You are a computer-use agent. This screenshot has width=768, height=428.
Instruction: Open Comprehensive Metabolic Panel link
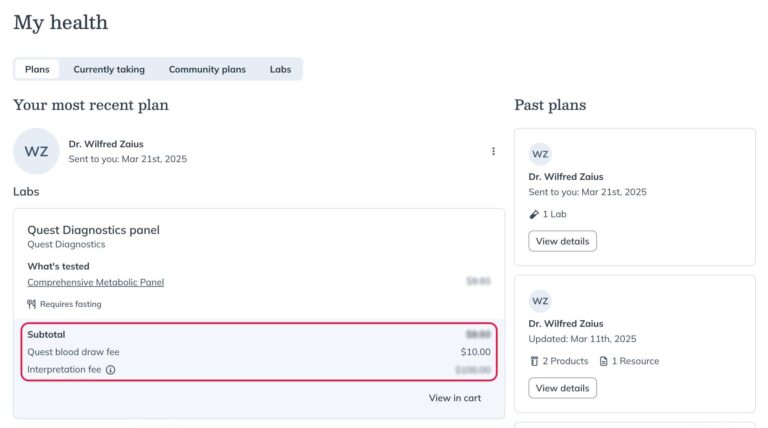[95, 282]
